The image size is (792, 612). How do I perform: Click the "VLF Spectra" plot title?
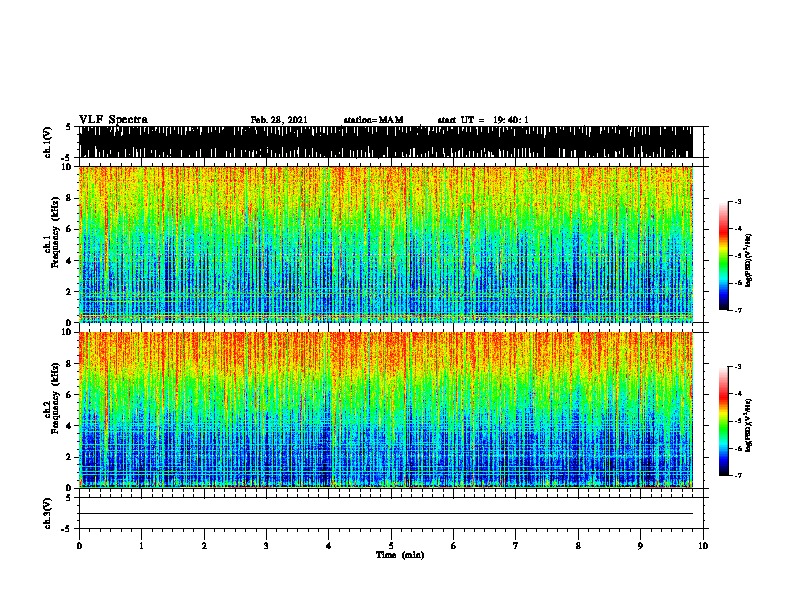113,120
